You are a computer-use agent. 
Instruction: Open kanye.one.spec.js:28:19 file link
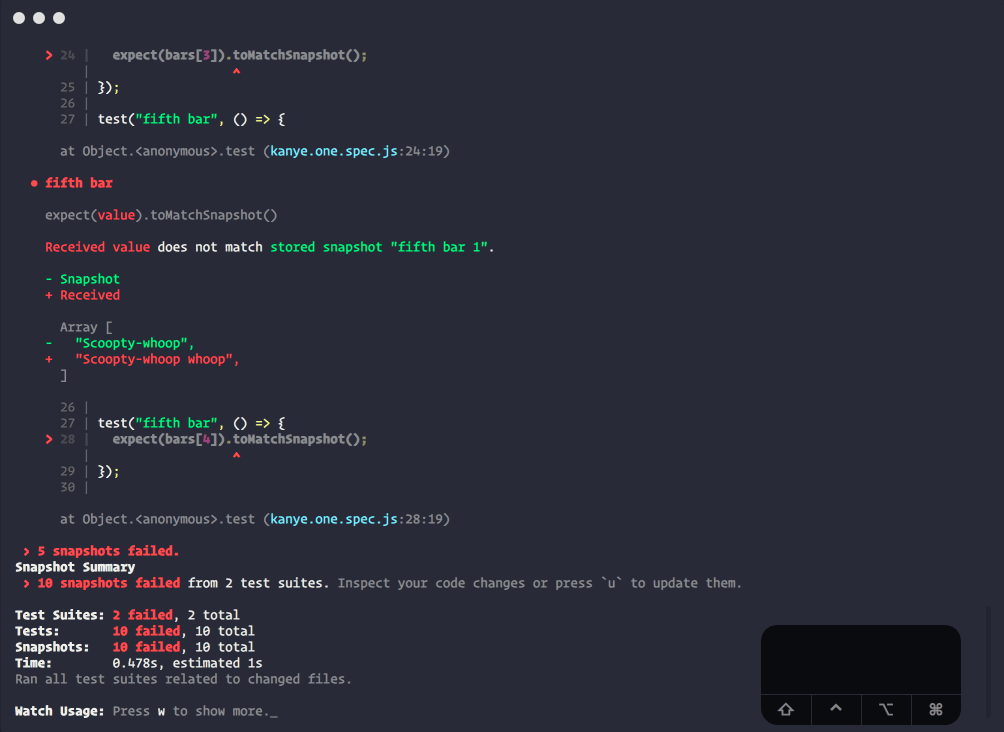[x=355, y=518]
